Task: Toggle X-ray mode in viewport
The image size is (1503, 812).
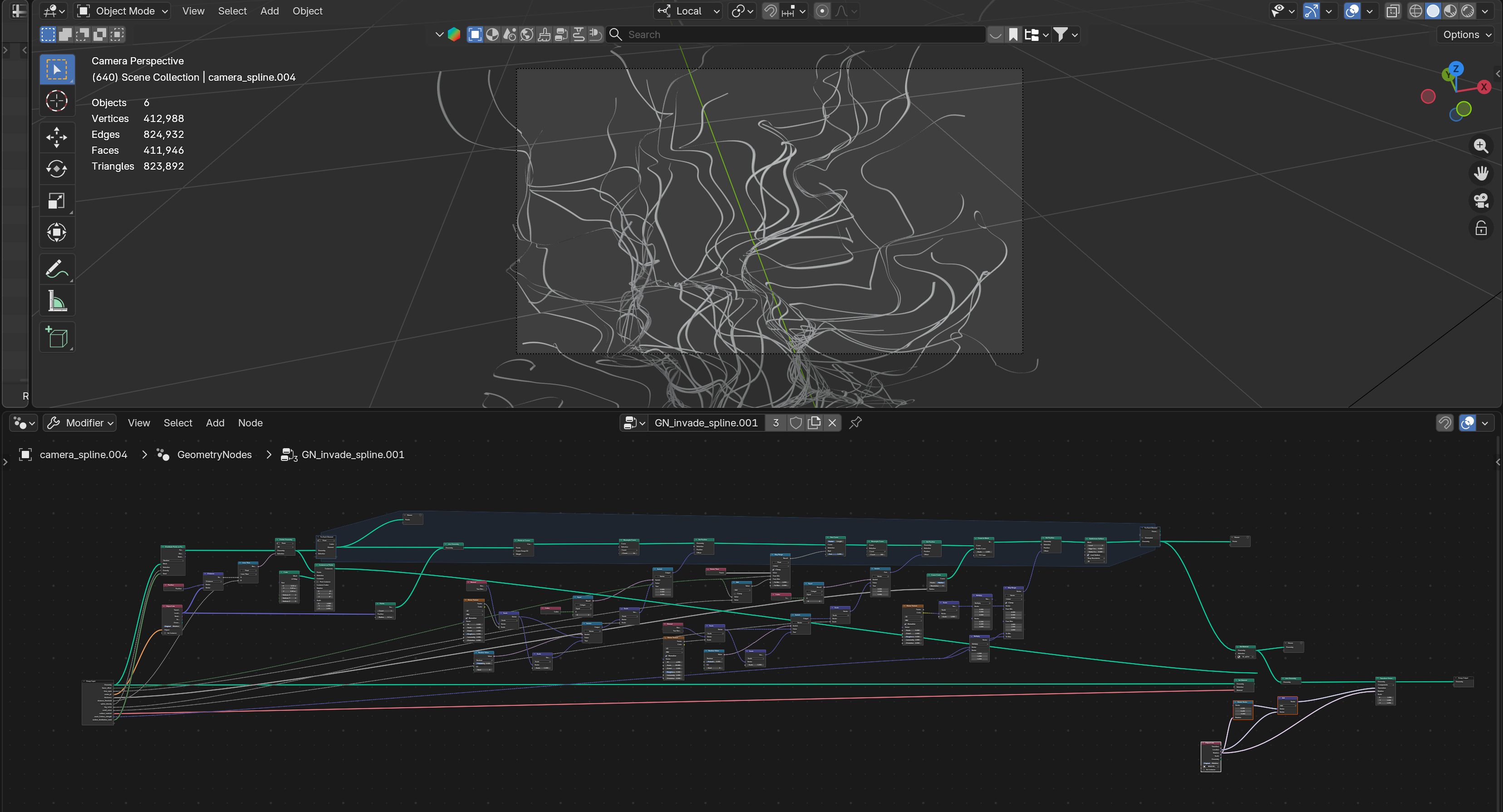Action: pyautogui.click(x=1393, y=10)
